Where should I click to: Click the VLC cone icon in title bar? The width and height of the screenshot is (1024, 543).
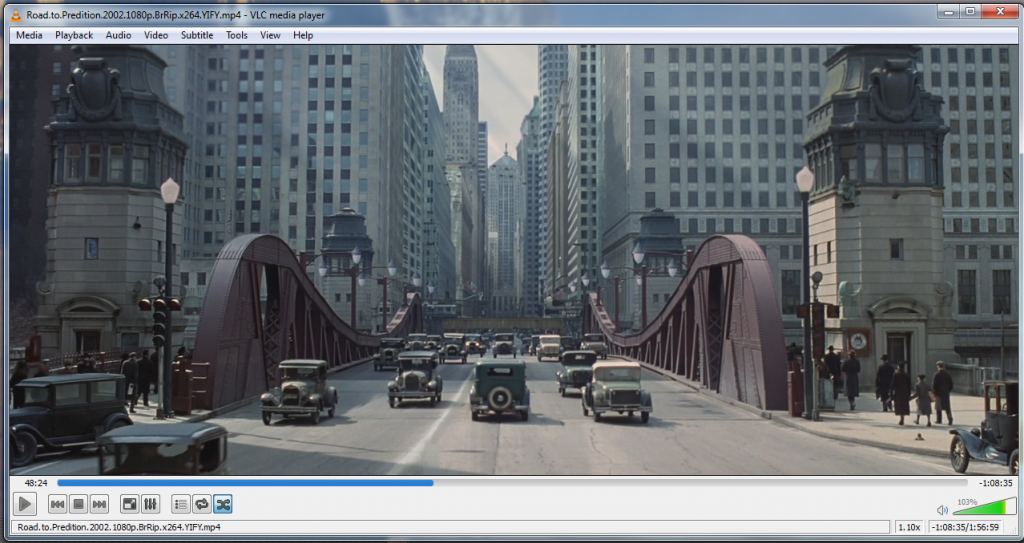coord(16,14)
